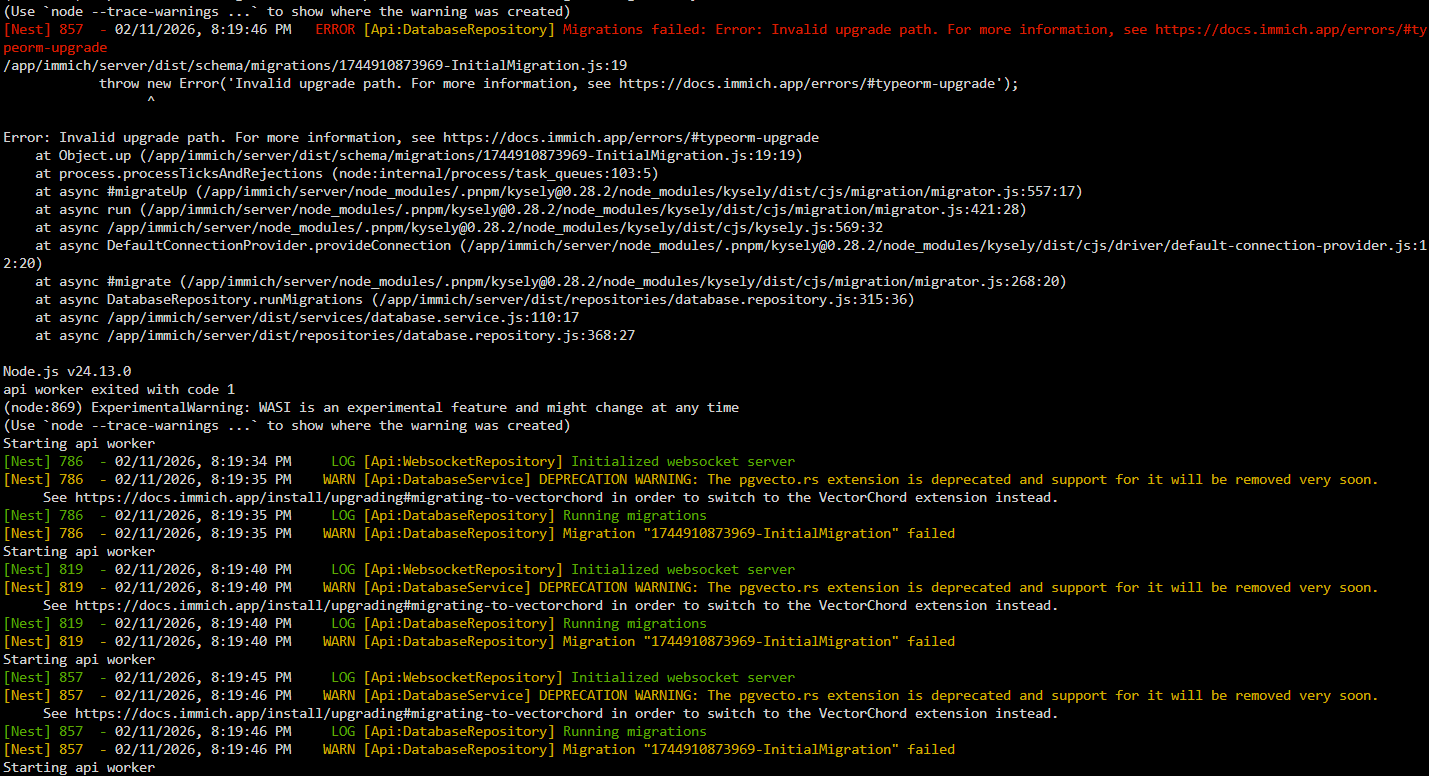The height and width of the screenshot is (776, 1429).
Task: Click the "migrator.js:421:28" location
Action: click(947, 210)
